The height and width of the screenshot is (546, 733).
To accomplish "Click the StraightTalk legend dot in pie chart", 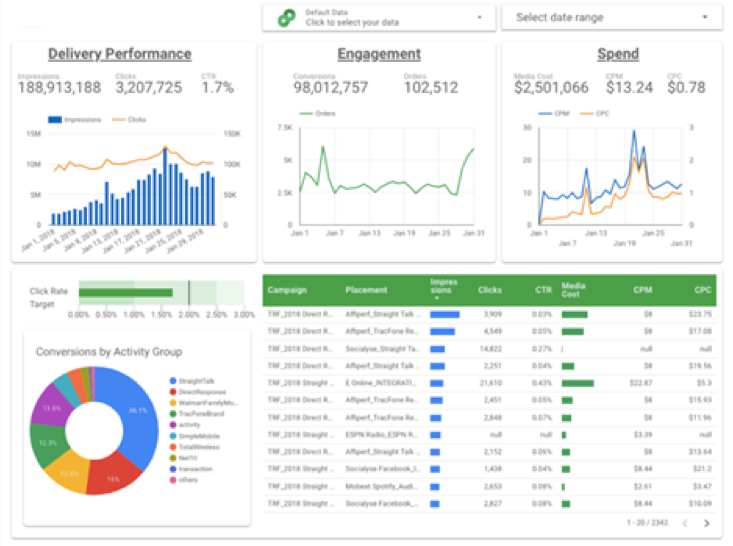I will pos(173,381).
